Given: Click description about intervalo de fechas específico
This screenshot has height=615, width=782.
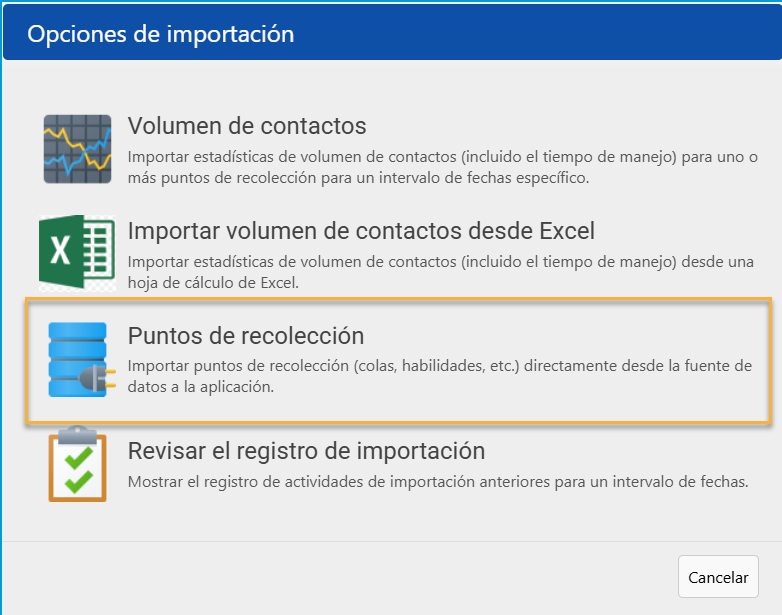Looking at the screenshot, I should point(443,167).
